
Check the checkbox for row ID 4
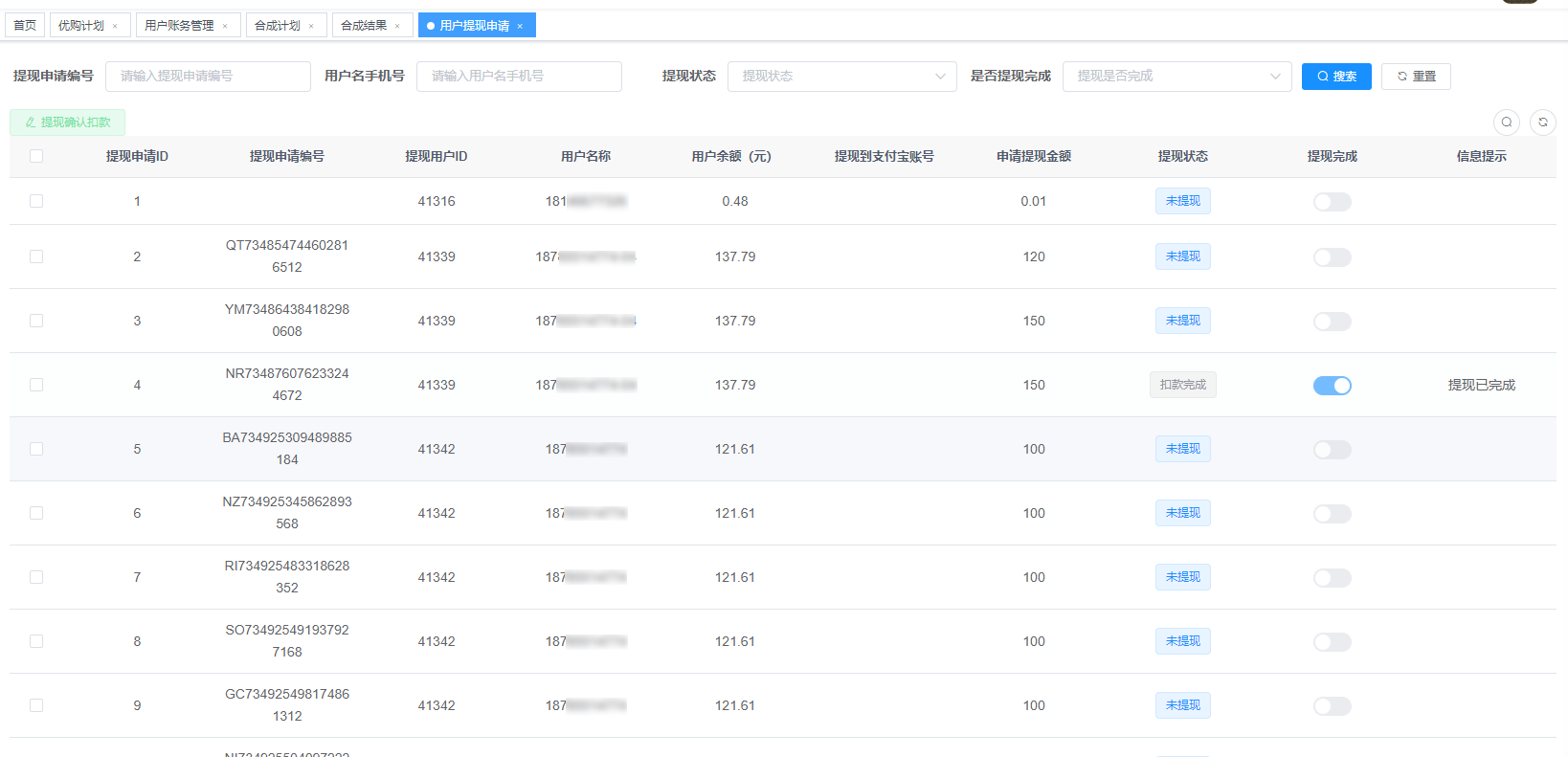point(36,385)
